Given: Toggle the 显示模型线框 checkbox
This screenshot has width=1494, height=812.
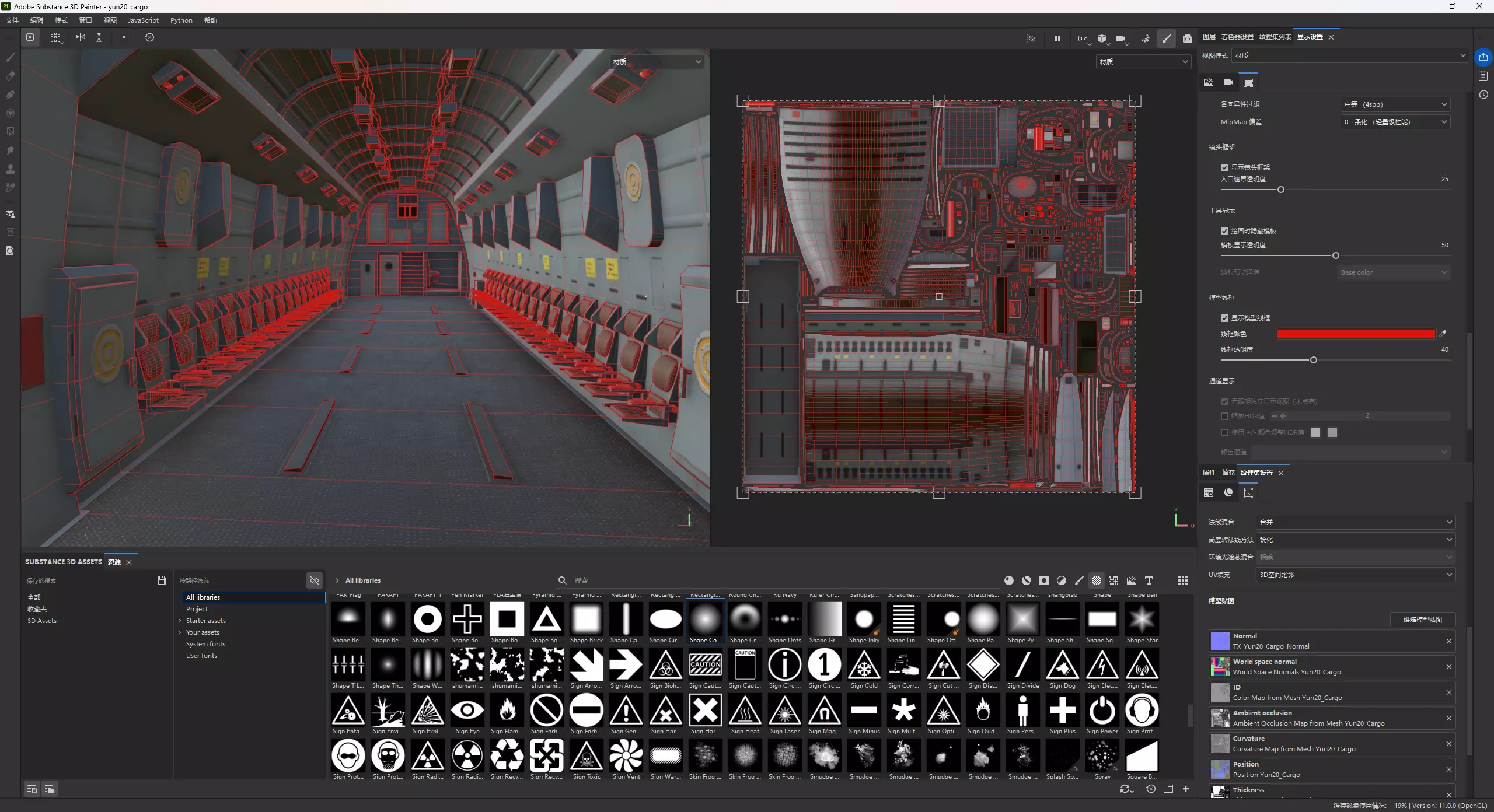Looking at the screenshot, I should pyautogui.click(x=1224, y=318).
